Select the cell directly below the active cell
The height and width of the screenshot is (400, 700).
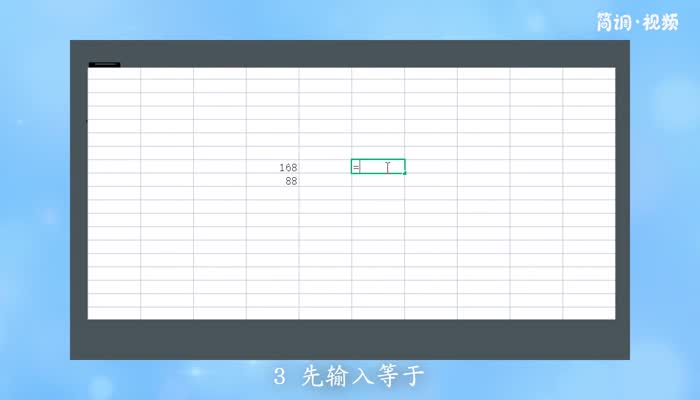pyautogui.click(x=378, y=181)
